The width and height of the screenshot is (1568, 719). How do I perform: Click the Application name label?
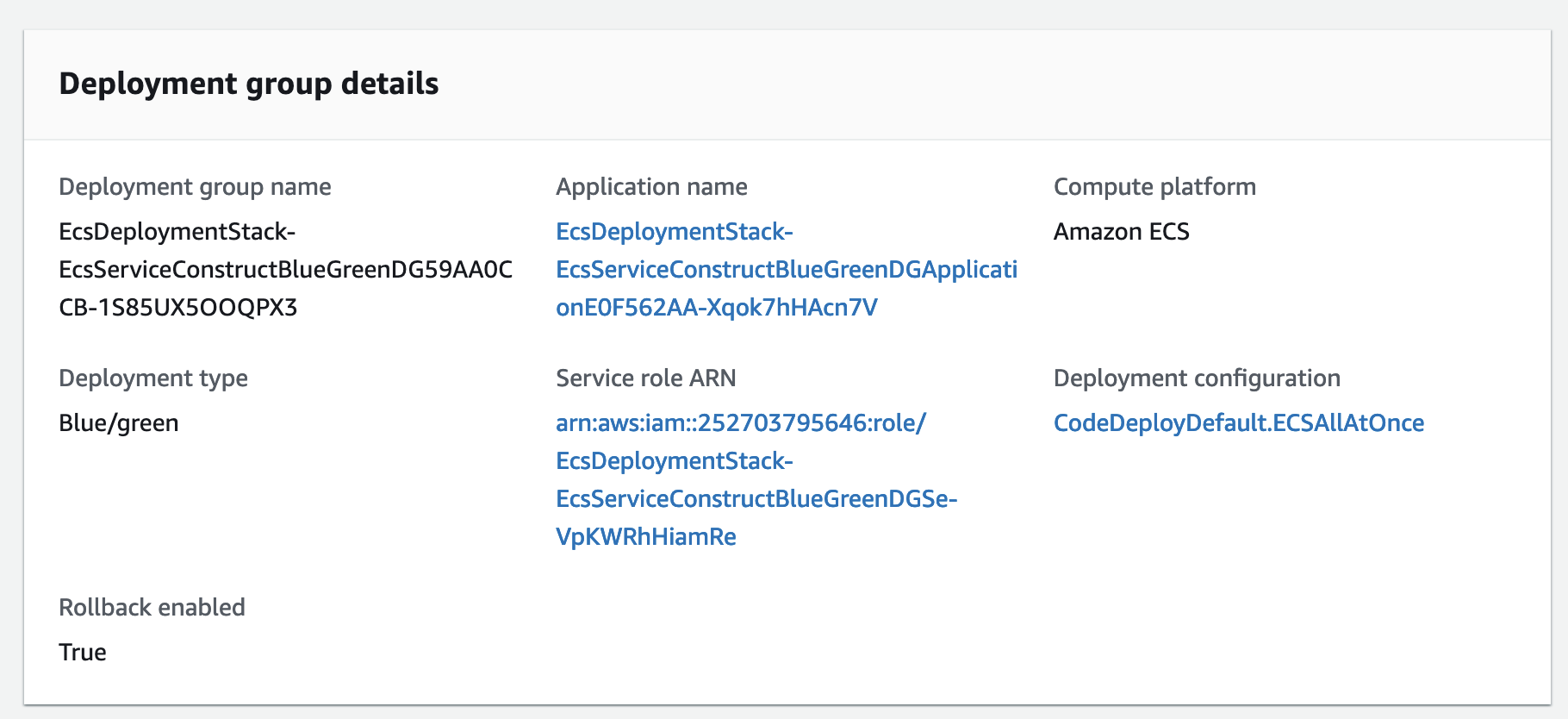tap(651, 187)
